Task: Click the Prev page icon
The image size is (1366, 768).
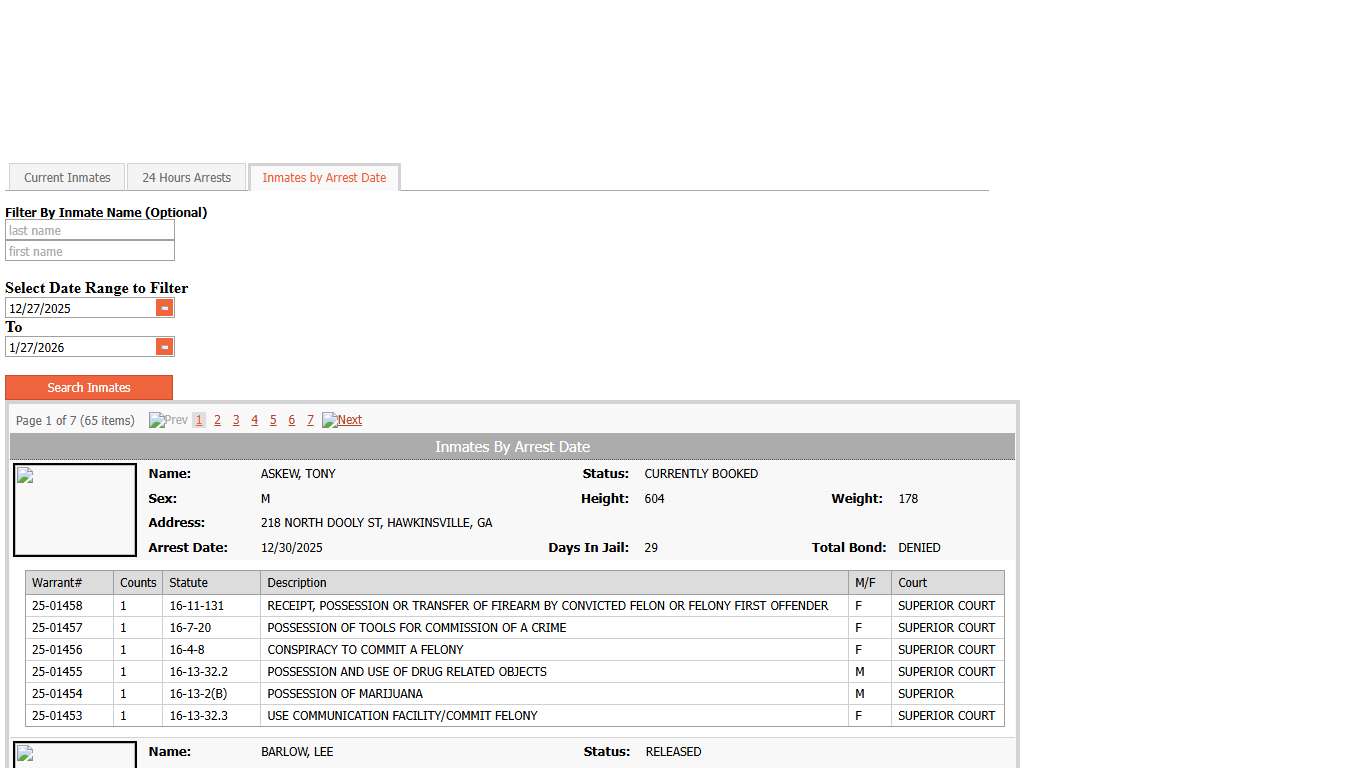Action: [168, 420]
